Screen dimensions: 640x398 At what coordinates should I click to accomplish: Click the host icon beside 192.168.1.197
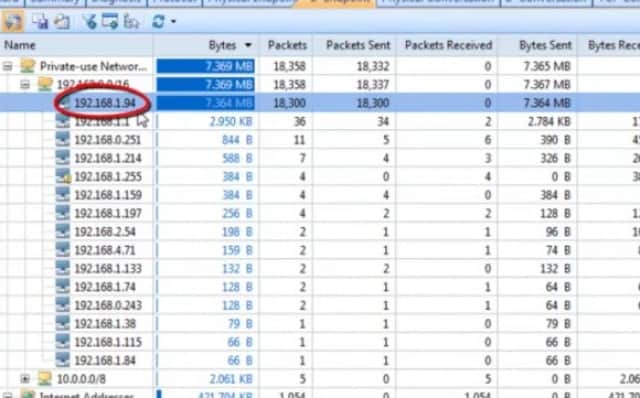[x=62, y=213]
